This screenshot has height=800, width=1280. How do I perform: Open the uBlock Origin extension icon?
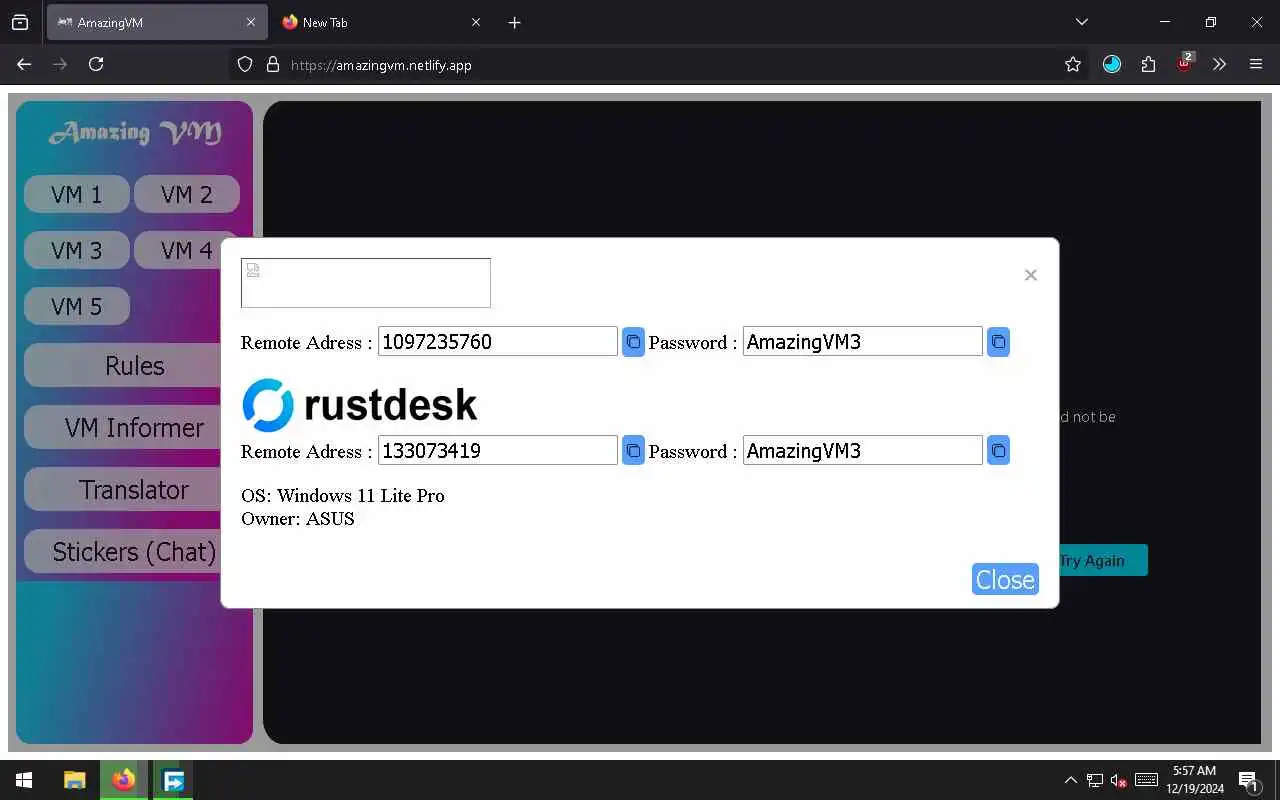click(1185, 63)
